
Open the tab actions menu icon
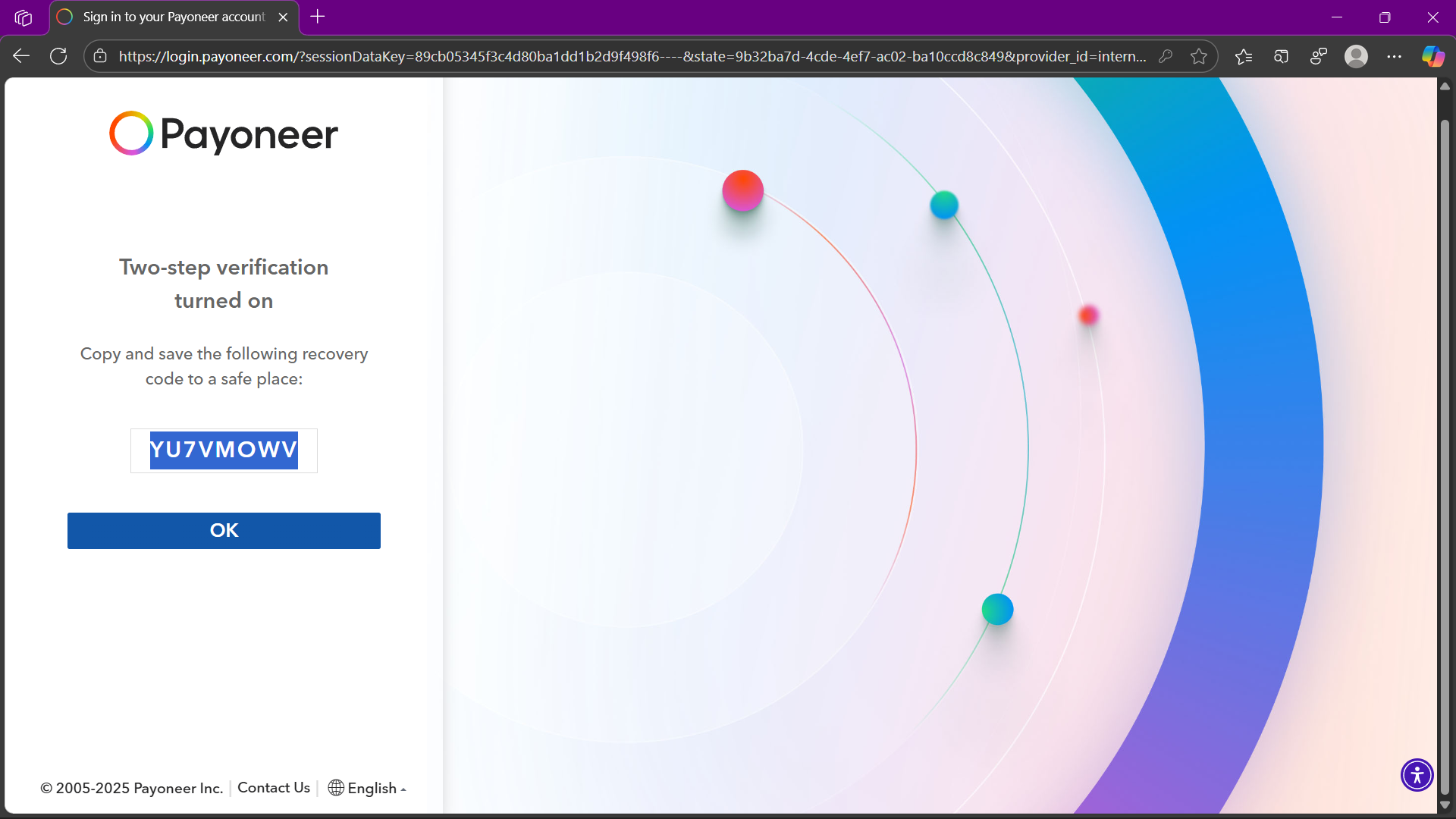[x=24, y=17]
